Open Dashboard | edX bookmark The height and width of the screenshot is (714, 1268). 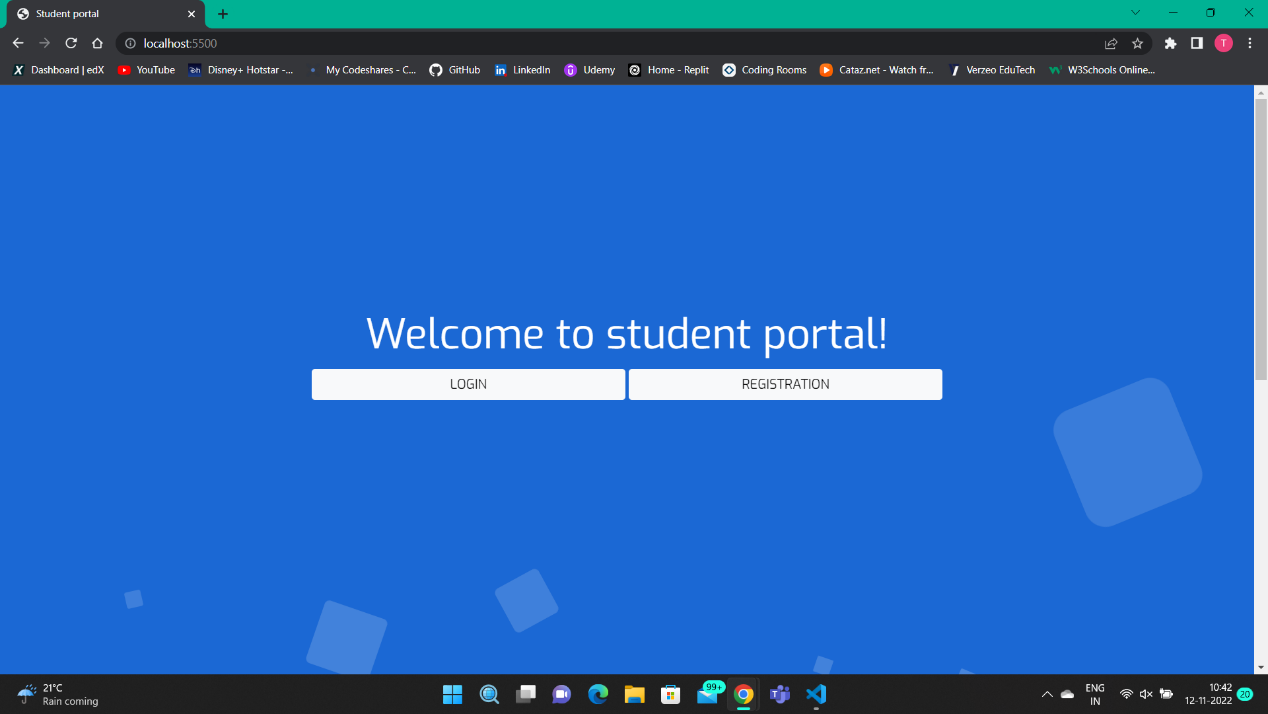[58, 70]
